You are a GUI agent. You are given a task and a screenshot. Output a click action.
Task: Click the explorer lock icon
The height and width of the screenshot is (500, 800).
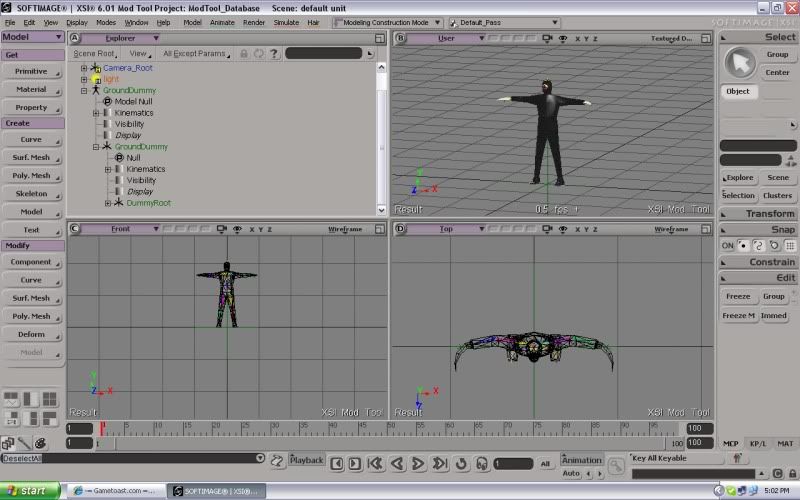(x=244, y=54)
